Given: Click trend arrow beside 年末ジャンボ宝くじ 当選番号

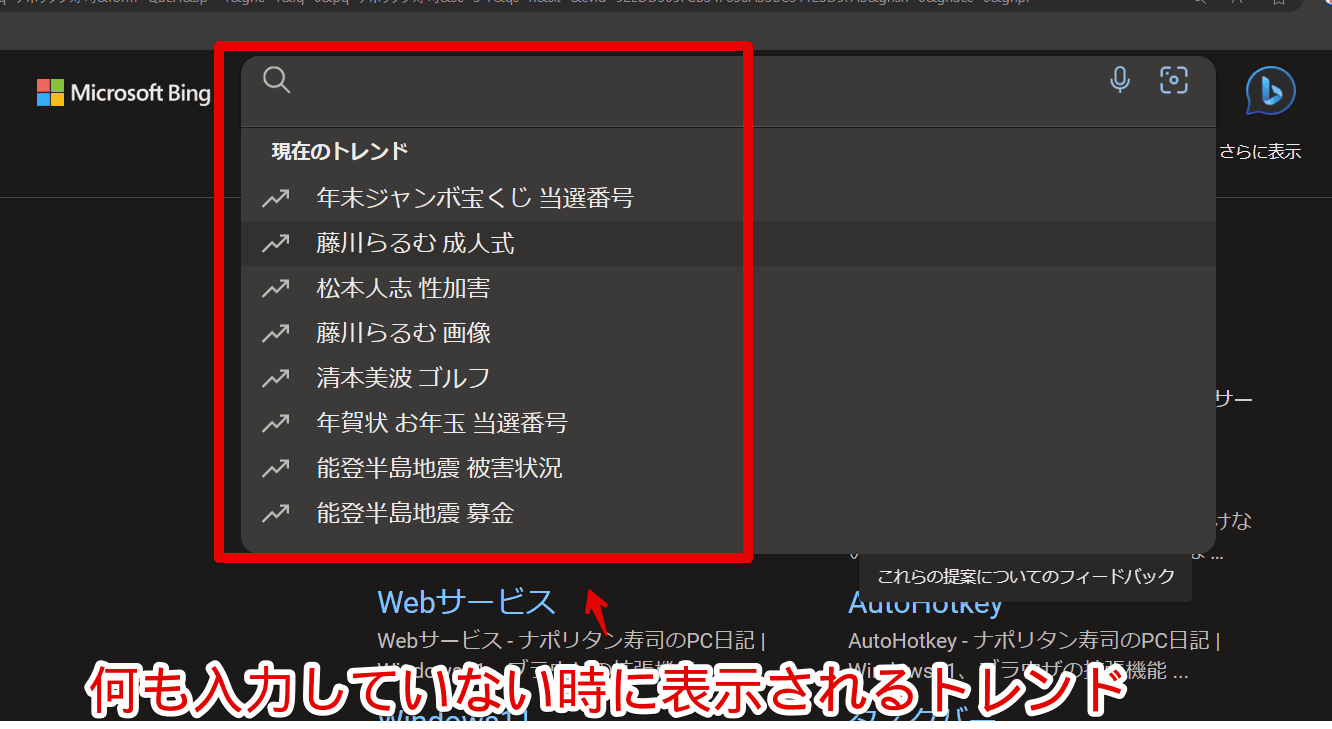Looking at the screenshot, I should (x=275, y=198).
